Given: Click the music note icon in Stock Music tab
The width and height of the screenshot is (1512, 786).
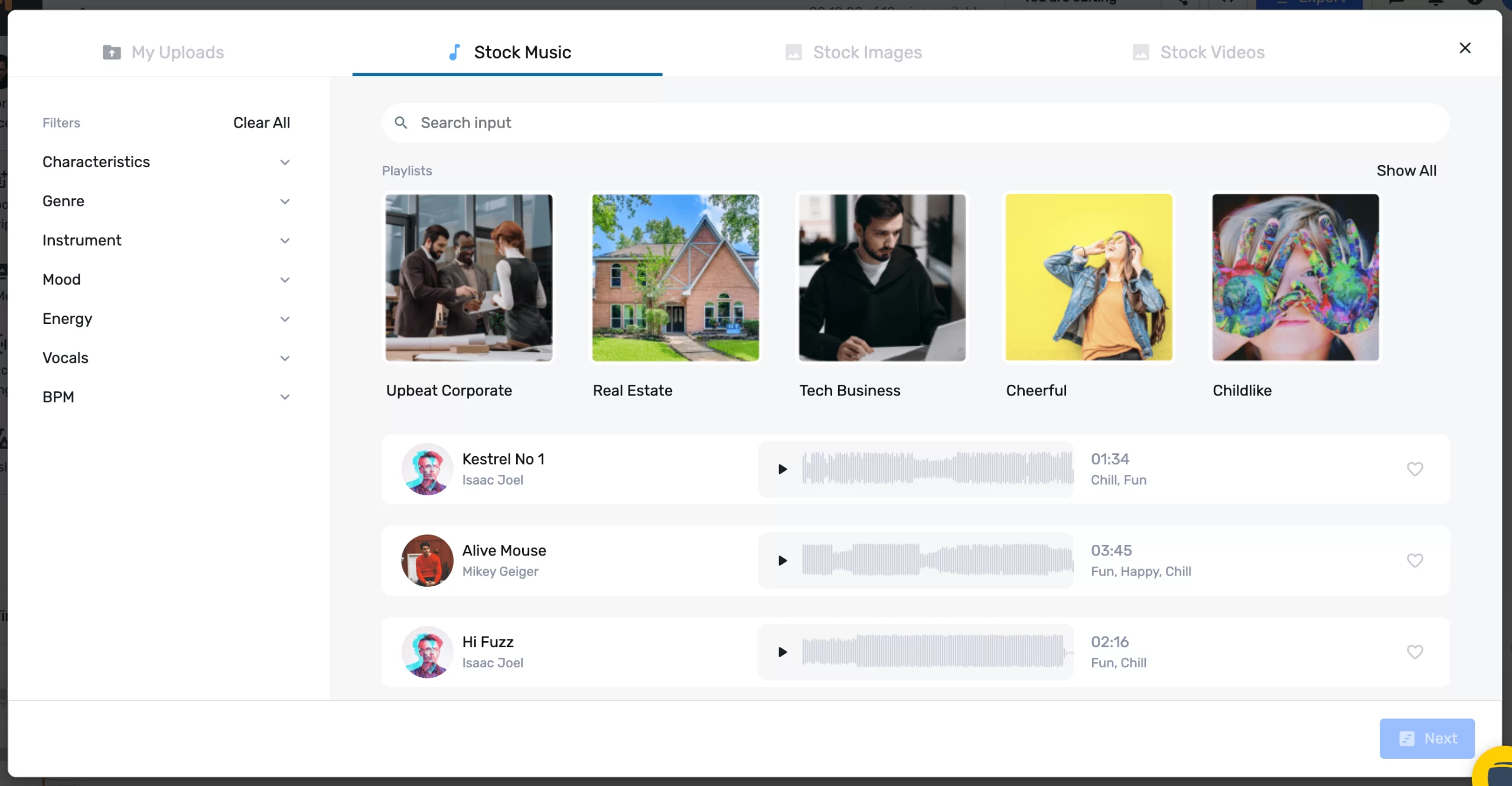Looking at the screenshot, I should [454, 53].
